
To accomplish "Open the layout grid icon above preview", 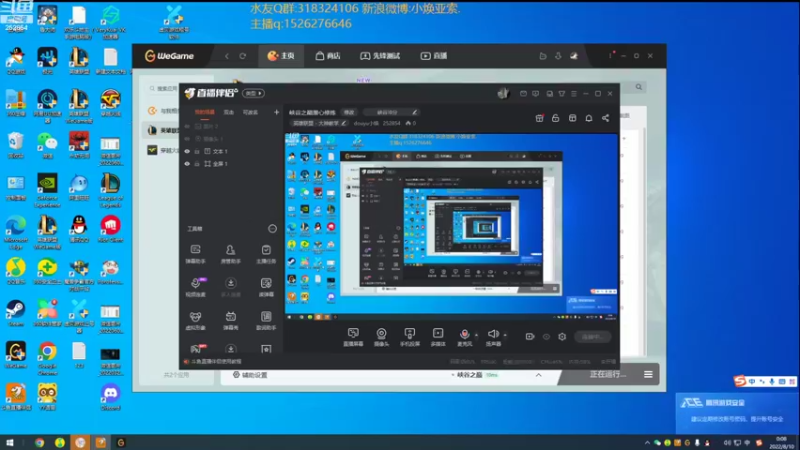I will (572, 118).
